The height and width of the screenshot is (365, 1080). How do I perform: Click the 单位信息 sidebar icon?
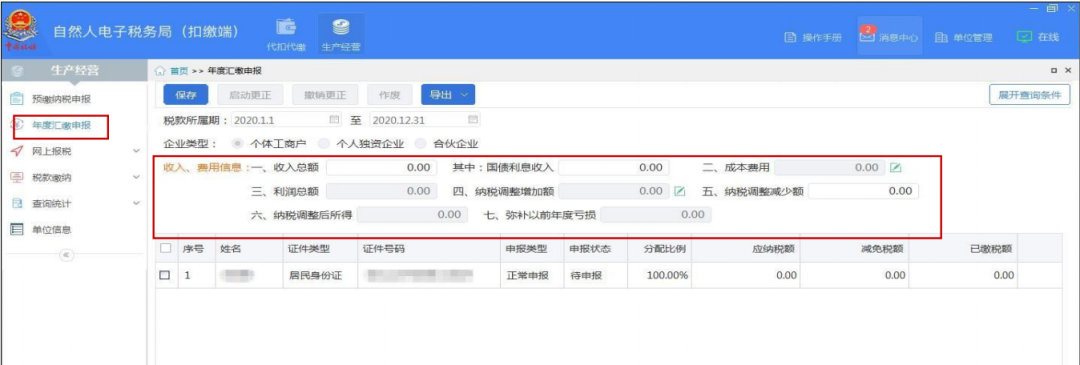[x=18, y=230]
